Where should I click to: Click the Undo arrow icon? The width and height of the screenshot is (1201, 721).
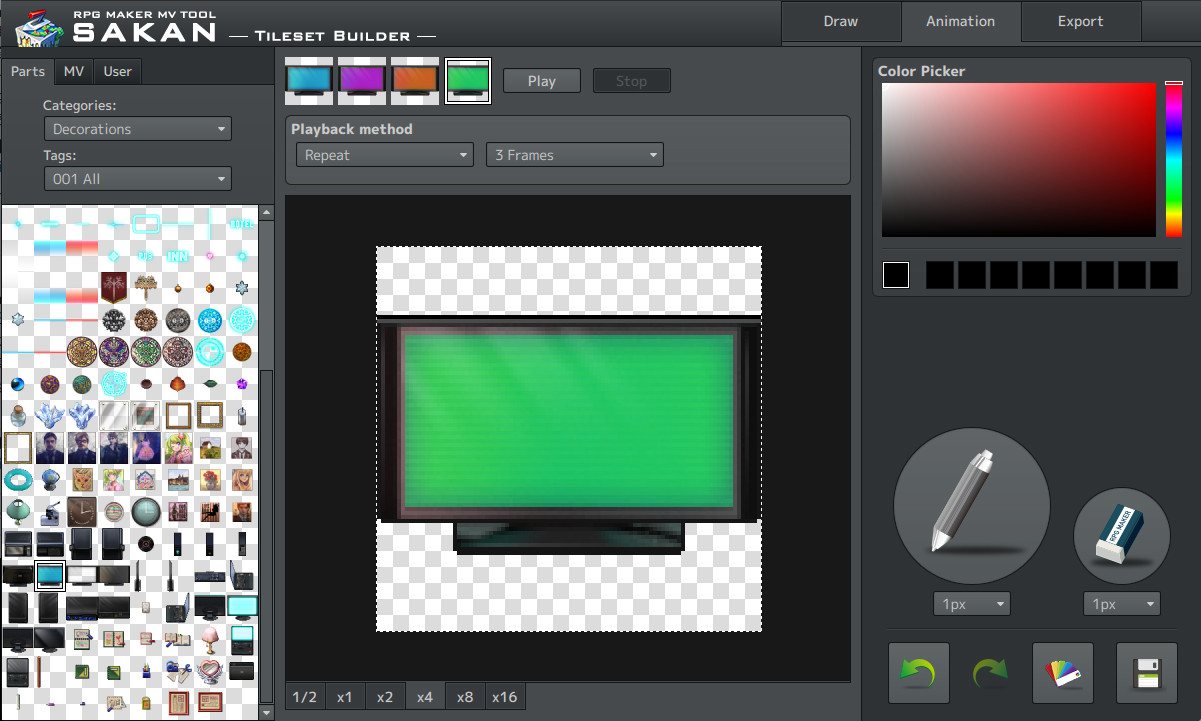tap(917, 672)
